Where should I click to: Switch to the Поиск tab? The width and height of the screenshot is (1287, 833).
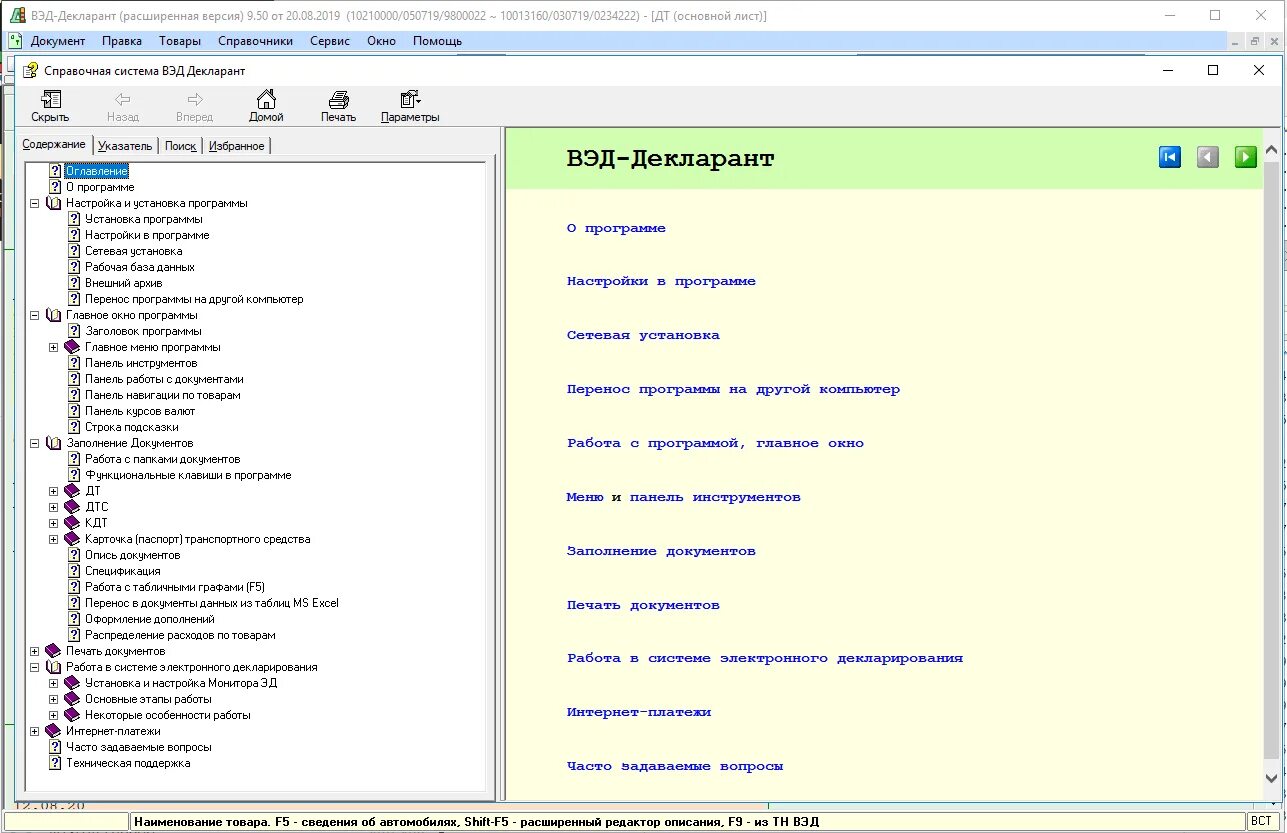(x=180, y=146)
